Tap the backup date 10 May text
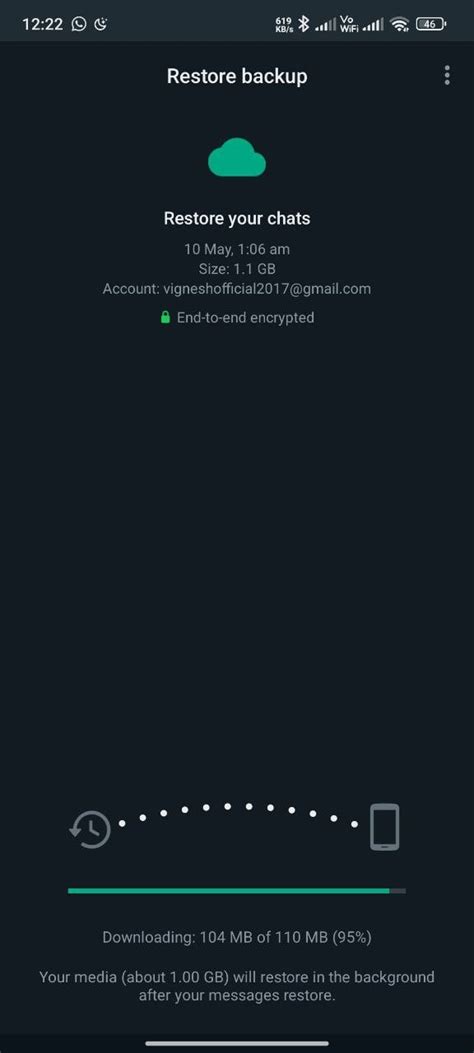The image size is (474, 1053). (x=237, y=249)
